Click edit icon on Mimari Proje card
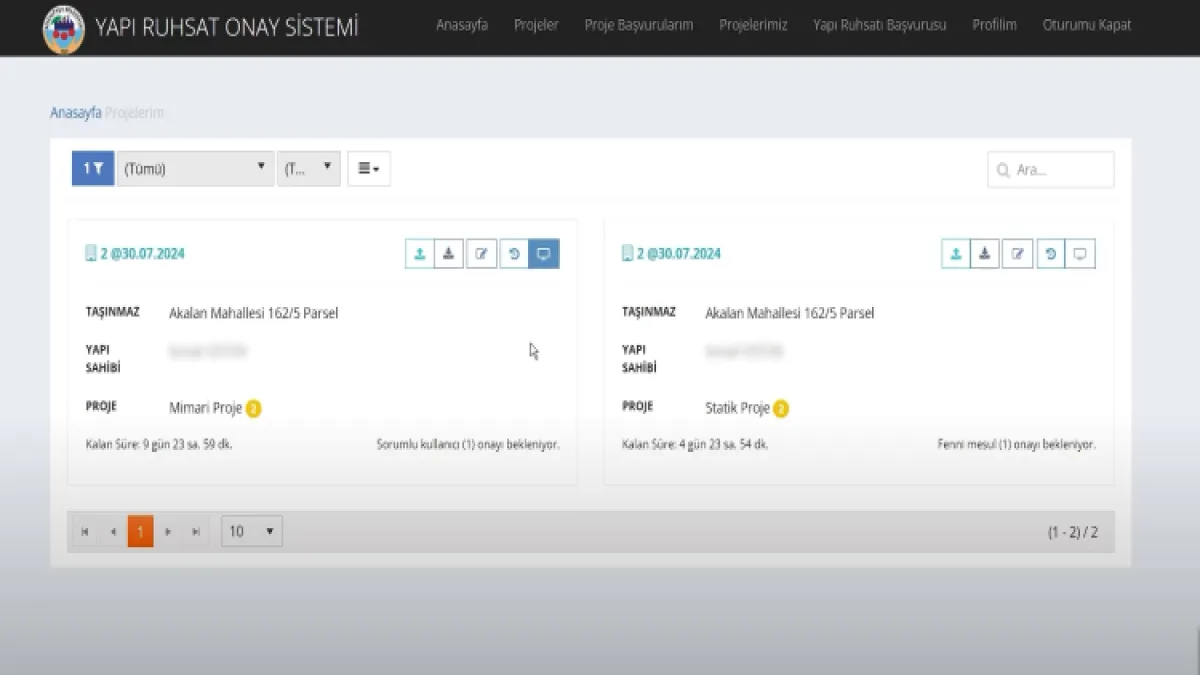Screen dimensions: 1200x675 481,254
